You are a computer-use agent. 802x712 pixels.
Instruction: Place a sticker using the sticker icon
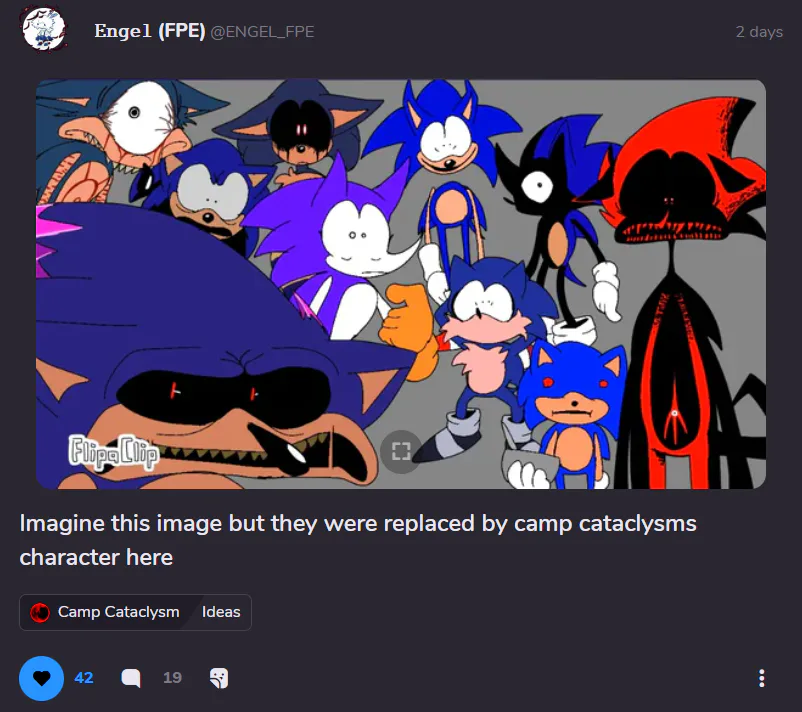point(219,678)
